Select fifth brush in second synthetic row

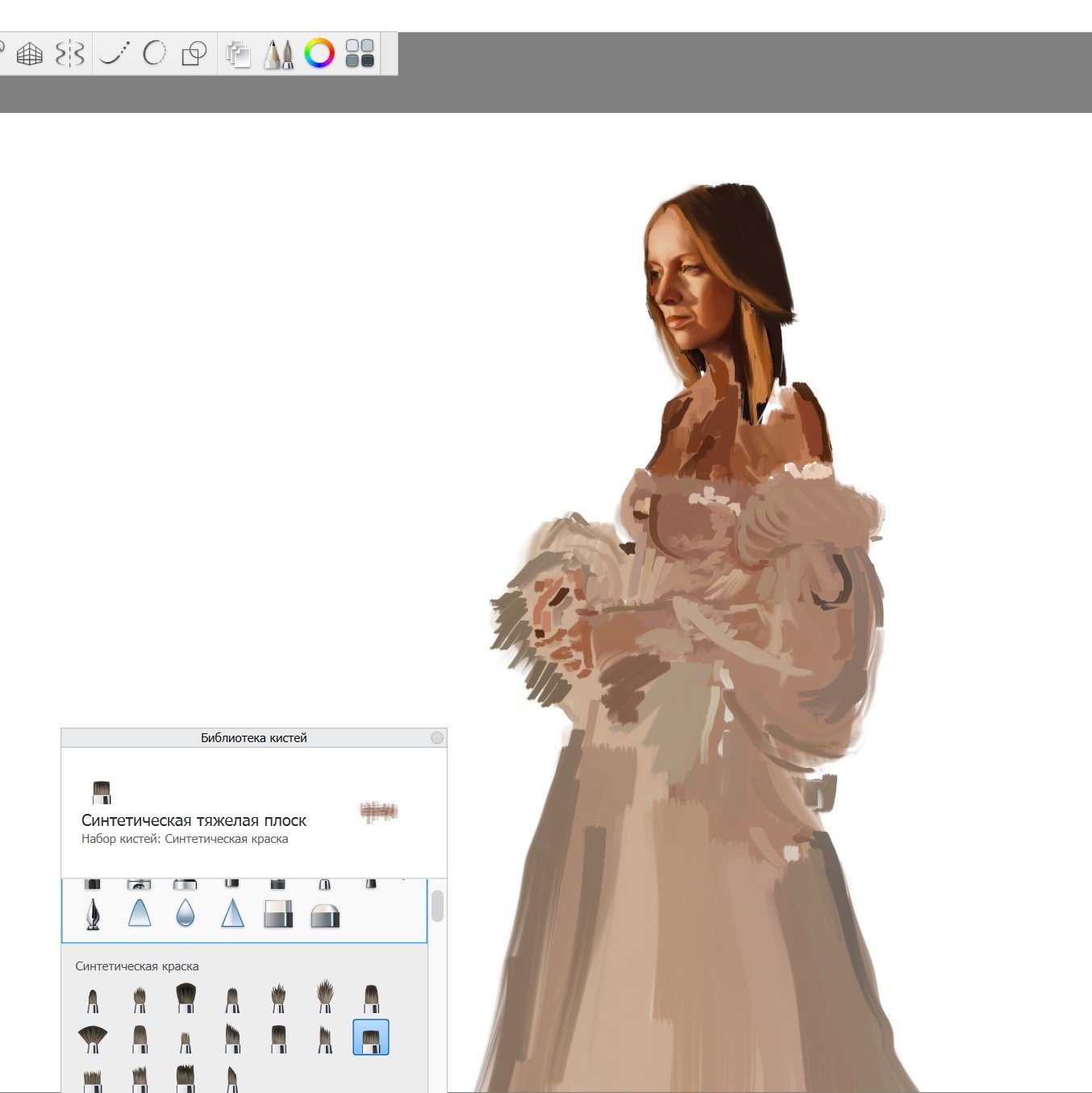coord(278,1039)
